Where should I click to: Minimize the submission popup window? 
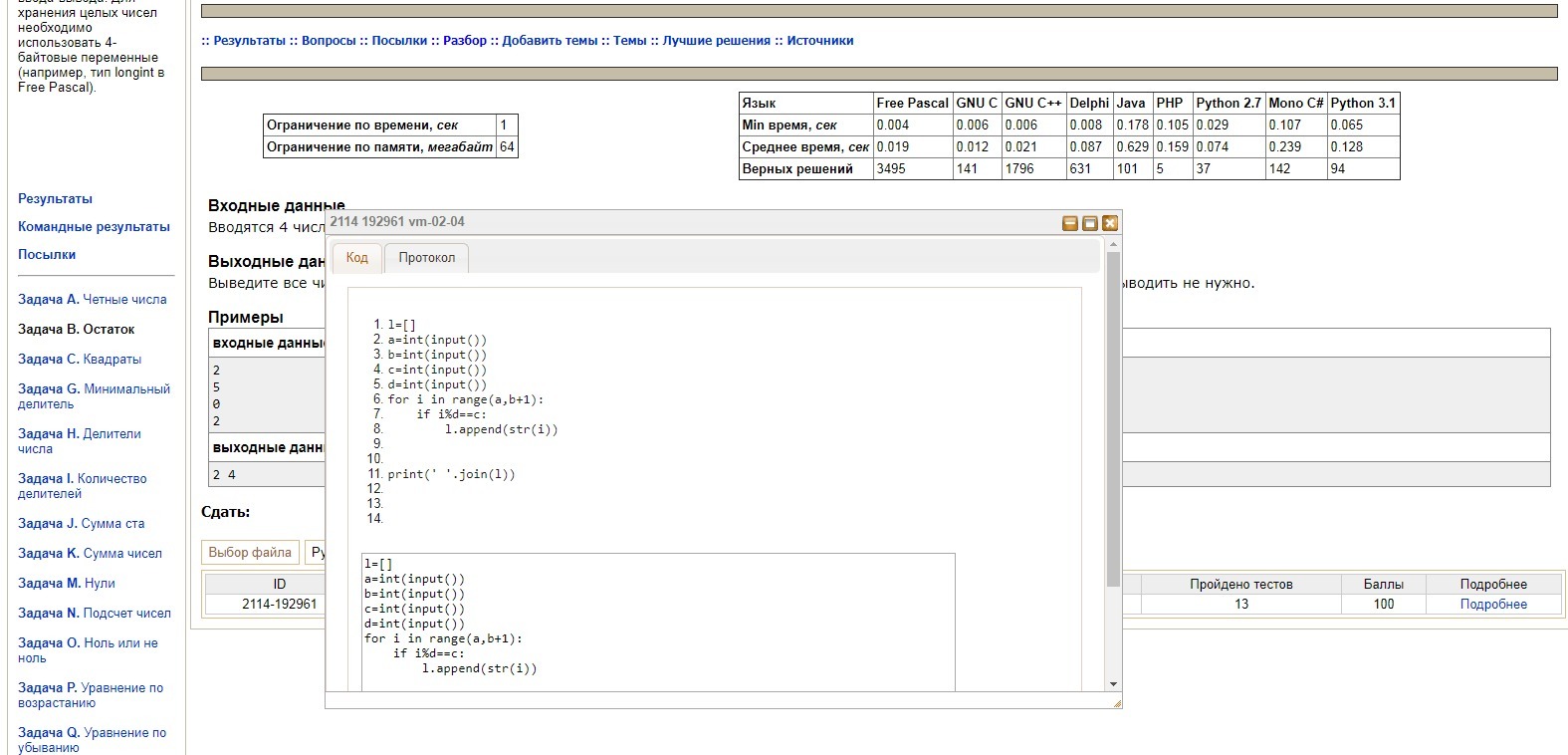pyautogui.click(x=1070, y=223)
